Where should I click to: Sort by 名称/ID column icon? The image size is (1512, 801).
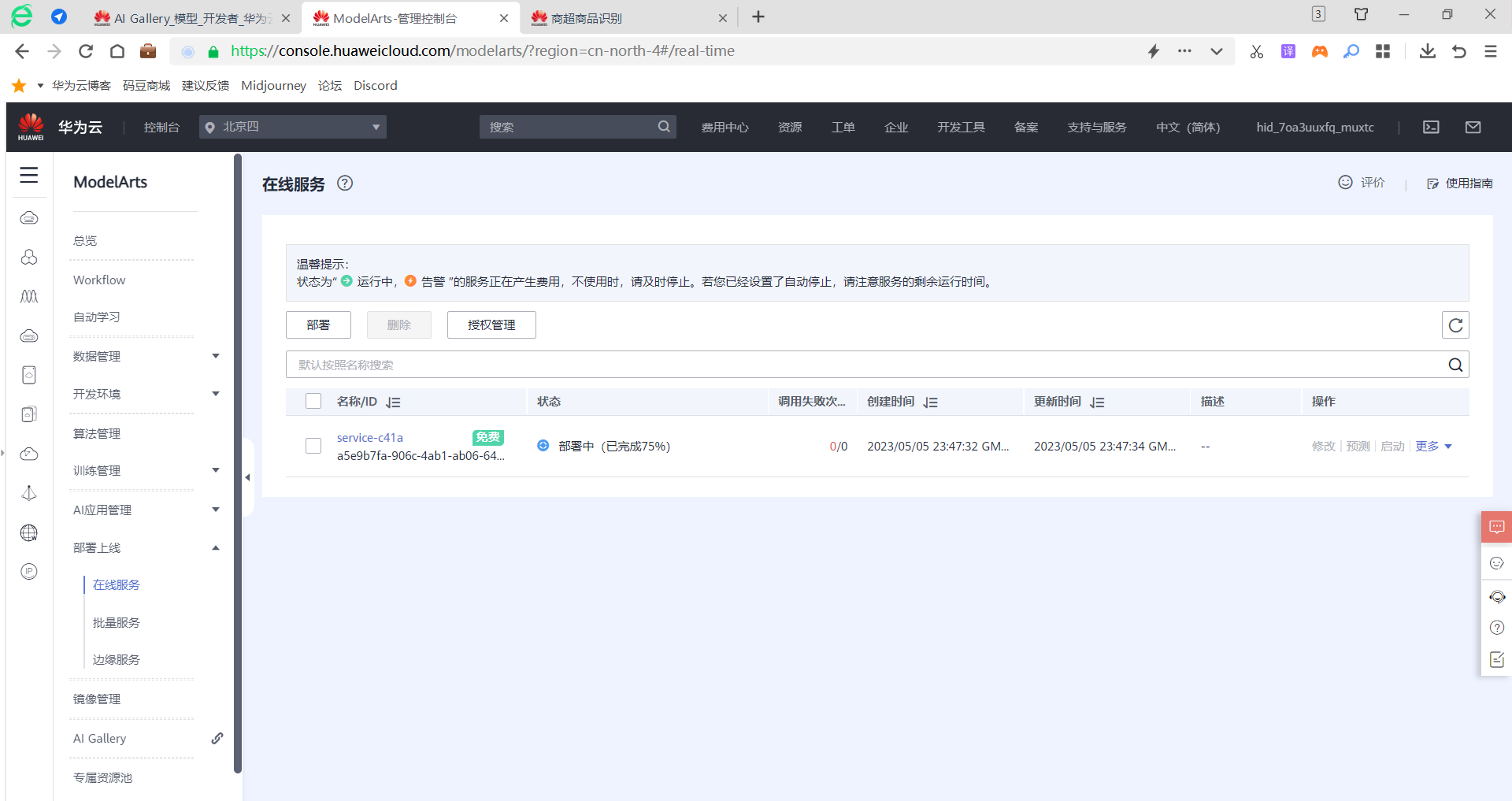click(x=393, y=402)
